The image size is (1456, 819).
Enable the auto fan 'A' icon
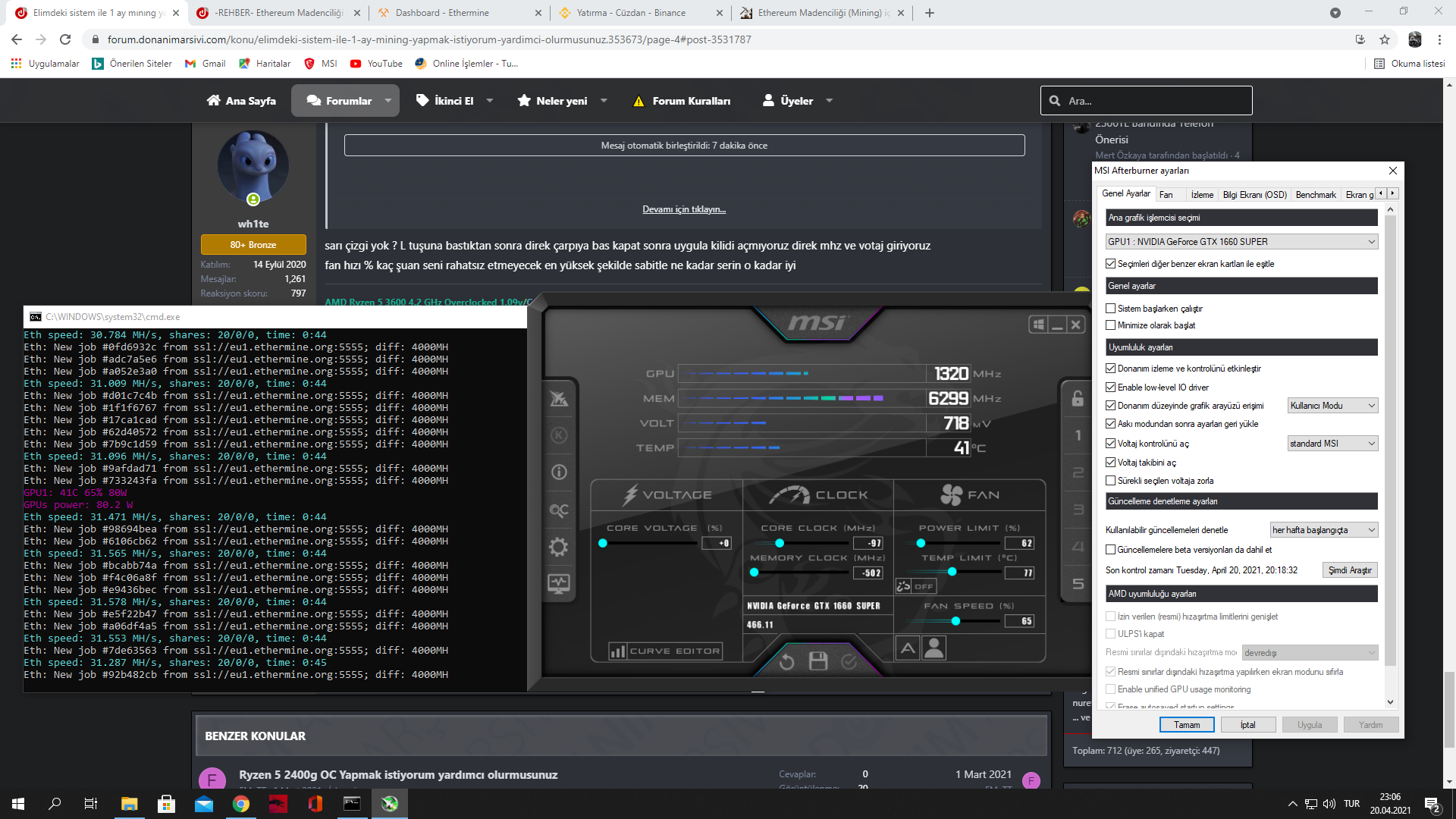coord(908,648)
